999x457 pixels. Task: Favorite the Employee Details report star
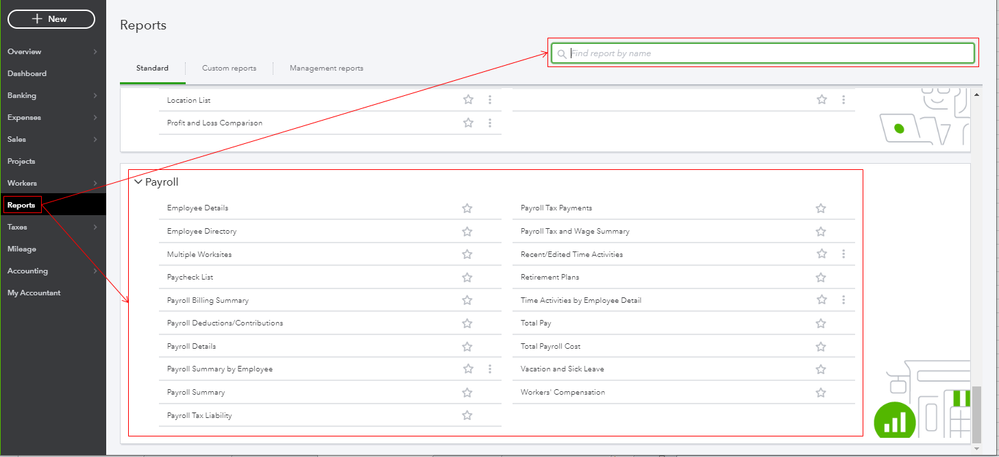tap(467, 208)
